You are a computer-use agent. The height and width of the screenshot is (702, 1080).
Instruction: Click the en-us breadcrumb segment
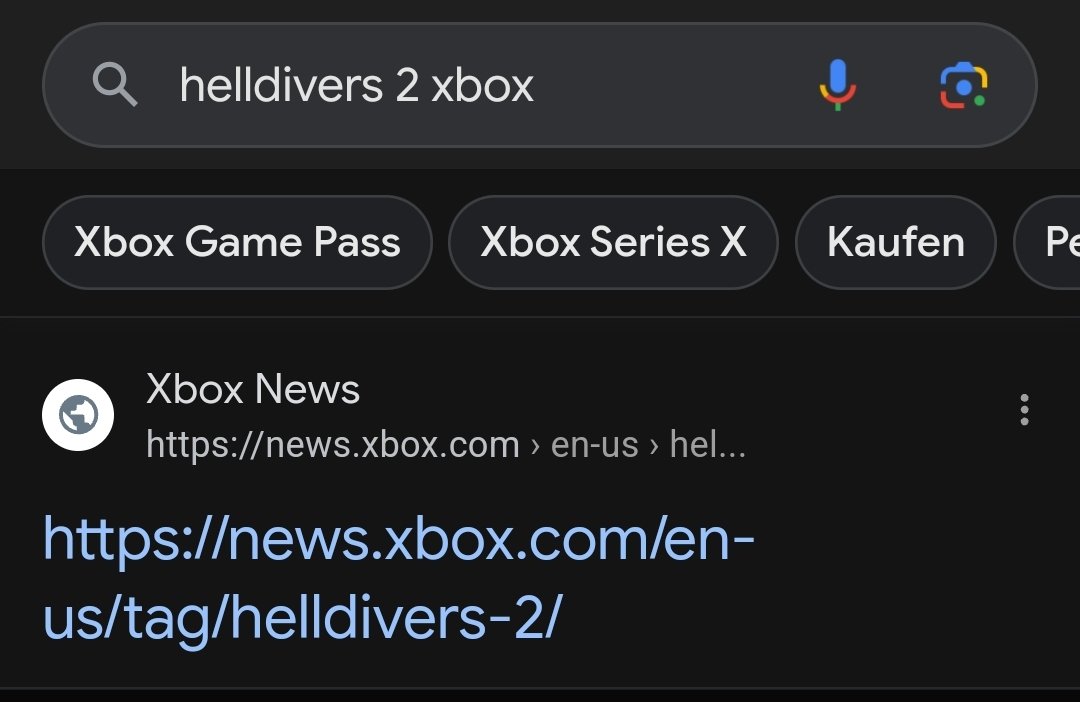click(594, 444)
